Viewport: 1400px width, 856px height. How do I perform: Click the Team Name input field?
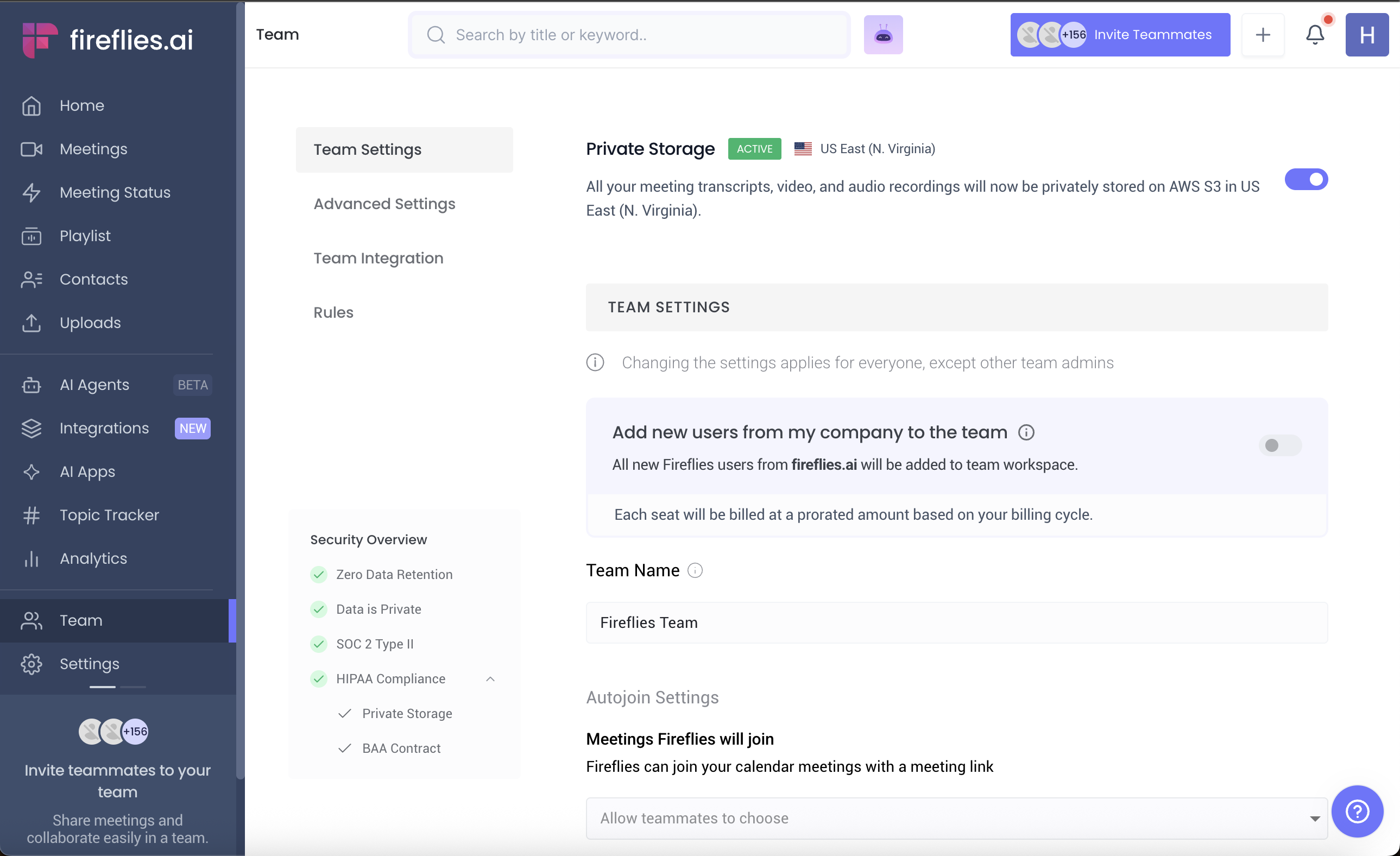pos(956,622)
